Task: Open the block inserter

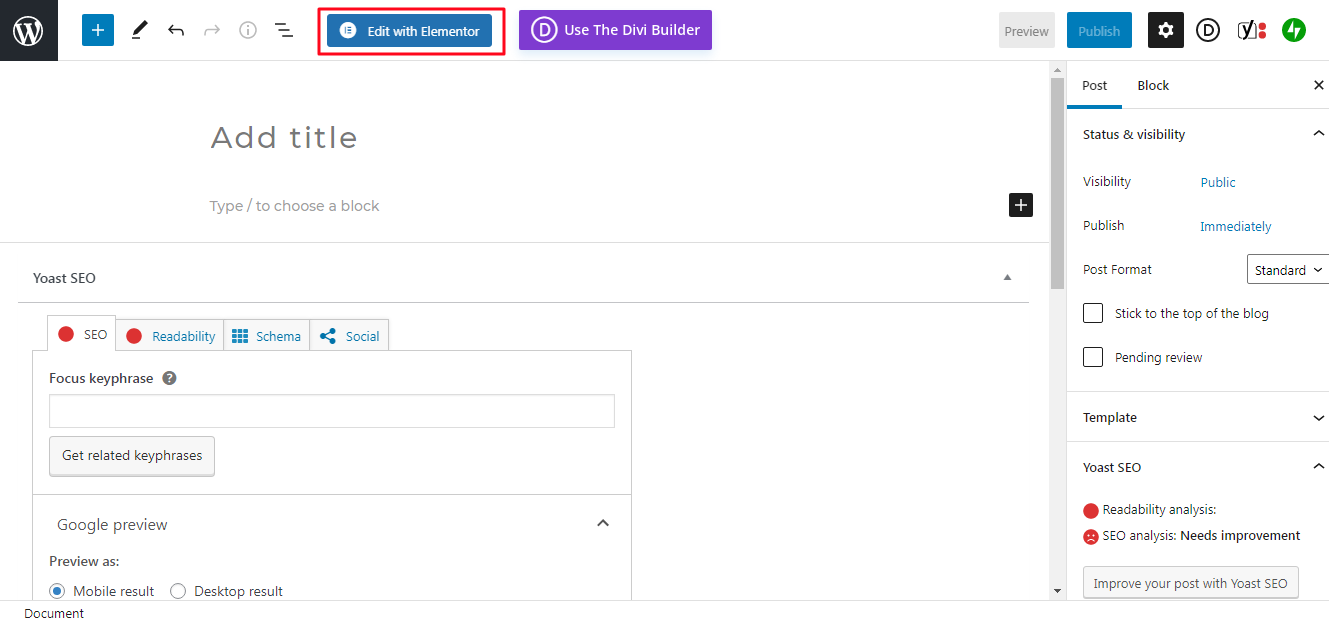Action: coord(97,30)
